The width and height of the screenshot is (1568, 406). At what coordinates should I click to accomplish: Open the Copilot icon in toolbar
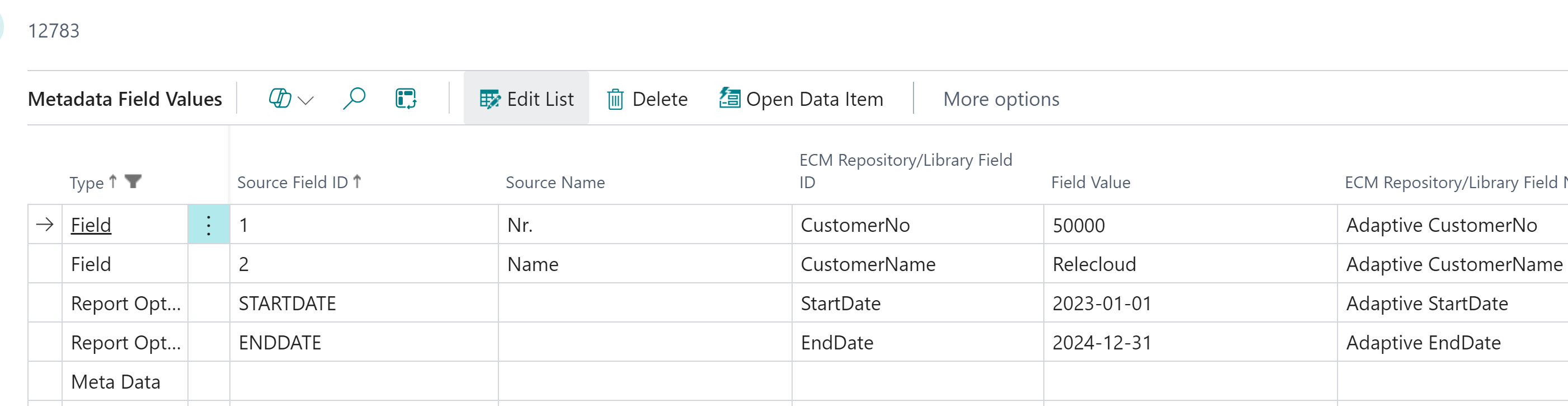point(279,99)
